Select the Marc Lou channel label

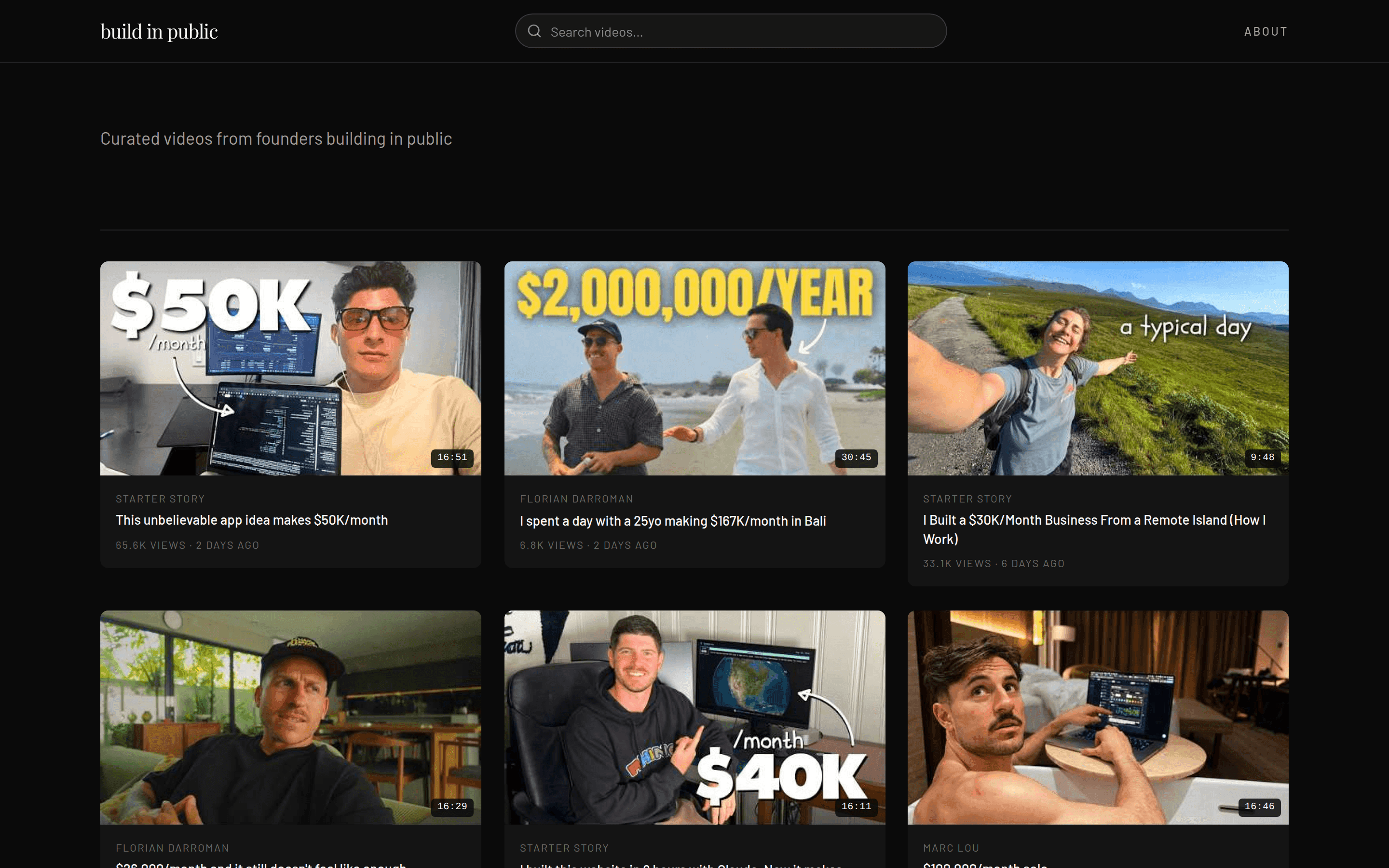(x=951, y=848)
